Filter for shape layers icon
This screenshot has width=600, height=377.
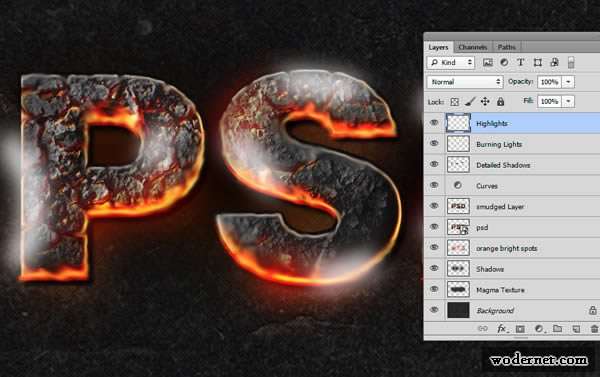click(538, 62)
